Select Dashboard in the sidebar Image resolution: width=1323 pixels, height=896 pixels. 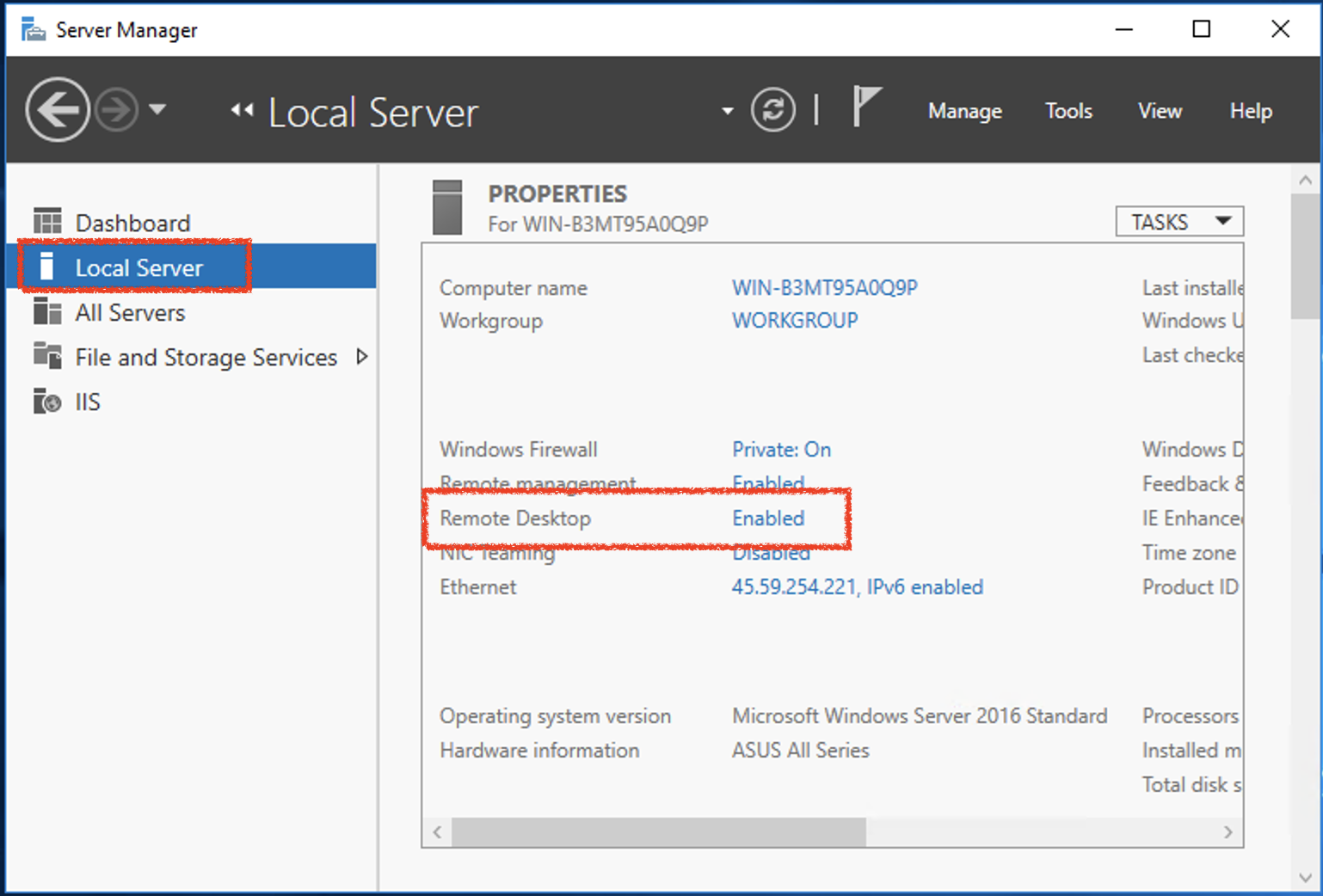(191, 223)
